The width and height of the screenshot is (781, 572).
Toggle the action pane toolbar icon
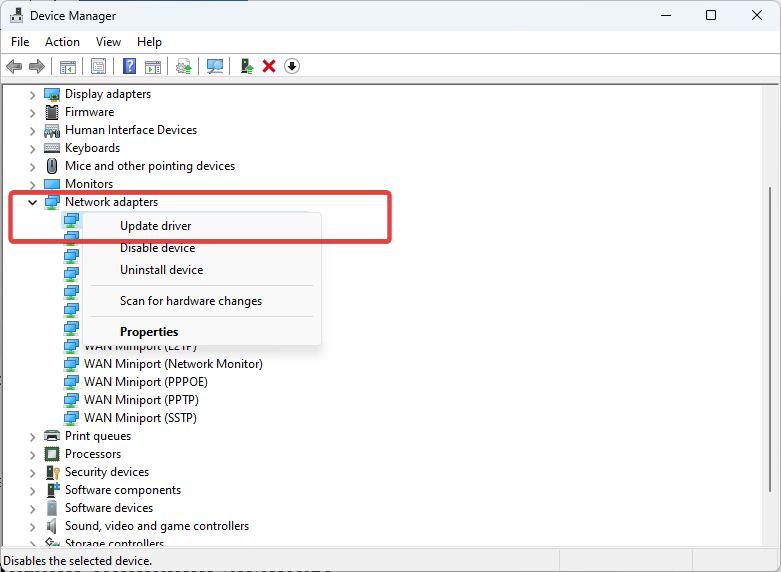[153, 66]
